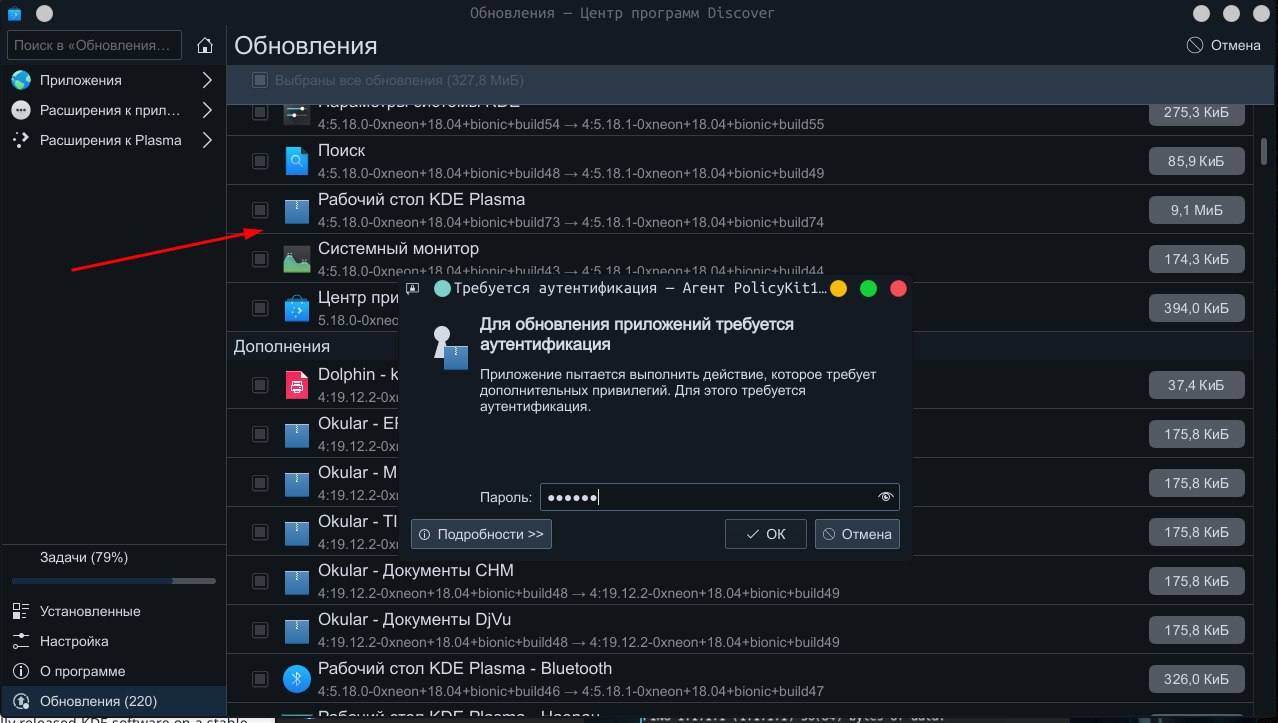Expand Расширения к Plasma arrow

tap(207, 140)
